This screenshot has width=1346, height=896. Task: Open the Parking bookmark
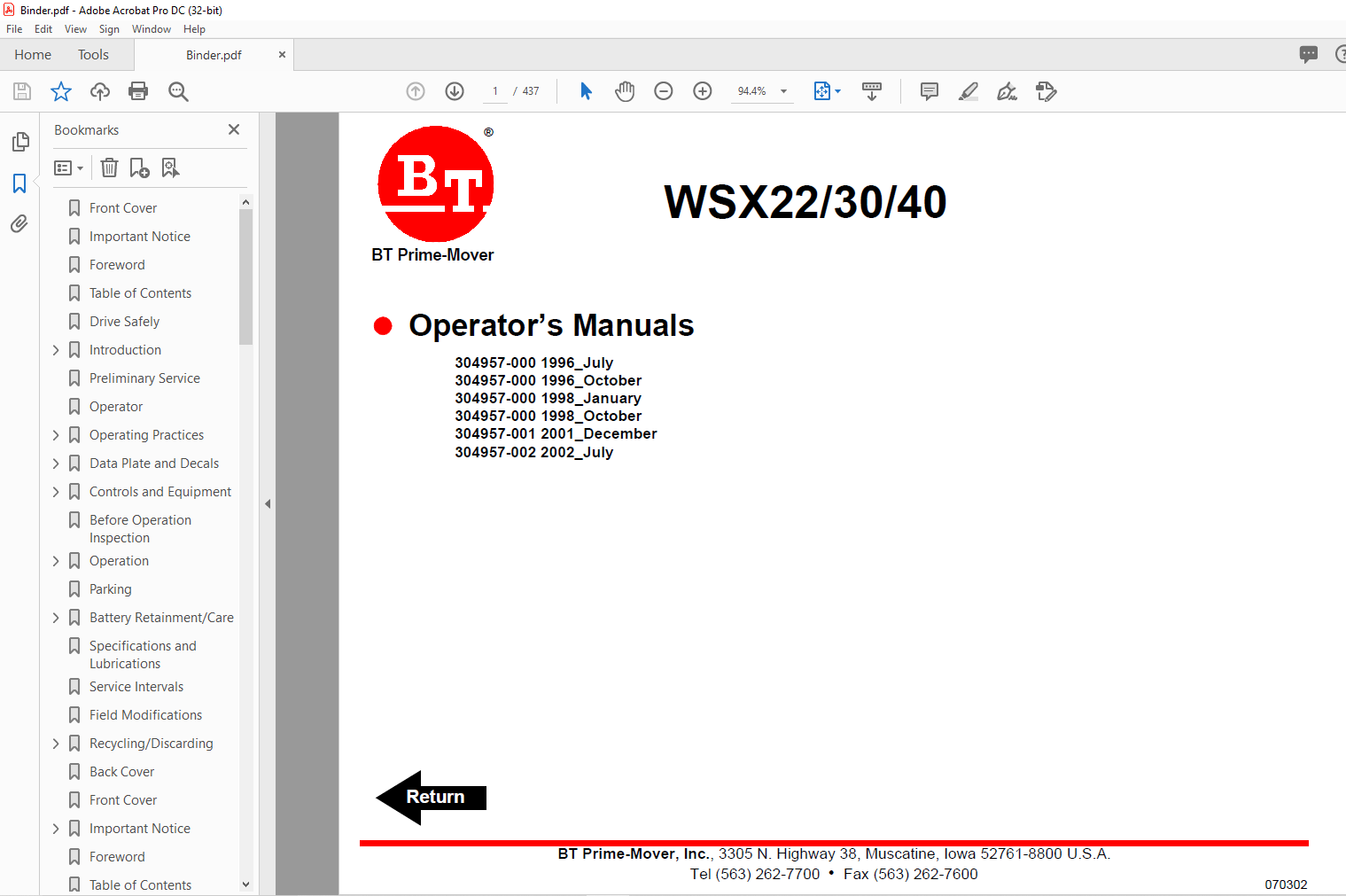(x=110, y=589)
